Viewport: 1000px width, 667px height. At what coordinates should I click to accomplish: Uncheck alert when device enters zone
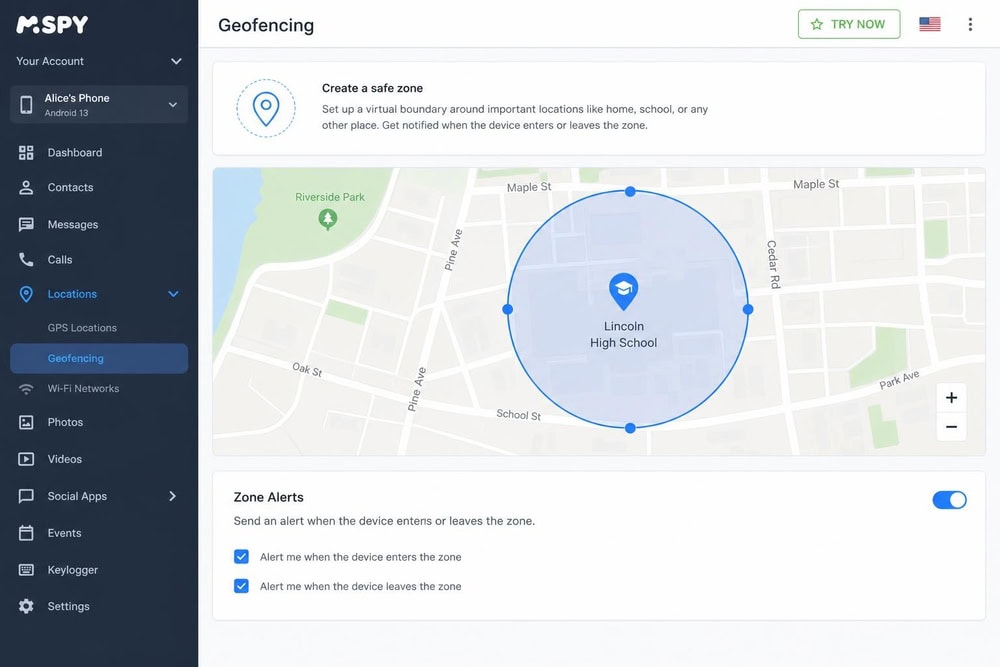click(x=241, y=557)
